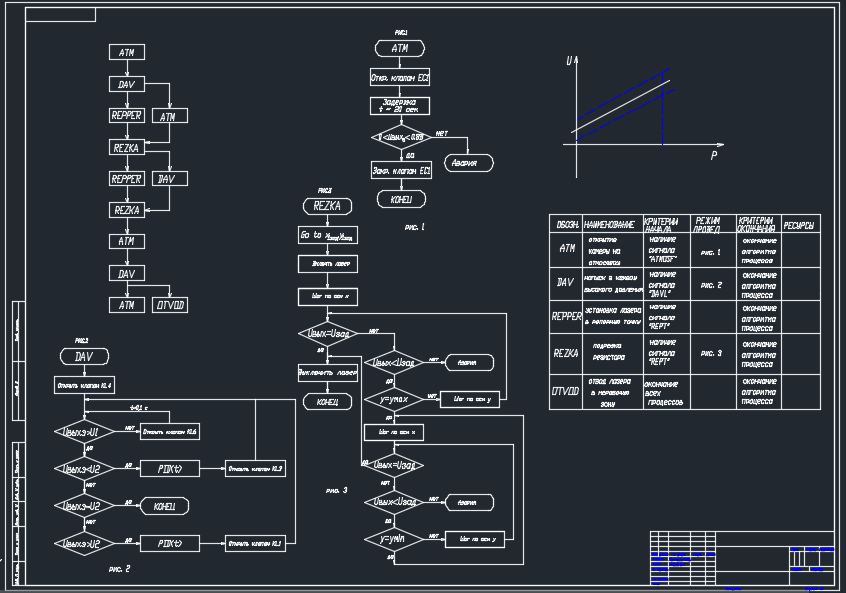The width and height of the screenshot is (846, 593).
Task: Select the REZKA cell in the table
Action: click(x=566, y=354)
